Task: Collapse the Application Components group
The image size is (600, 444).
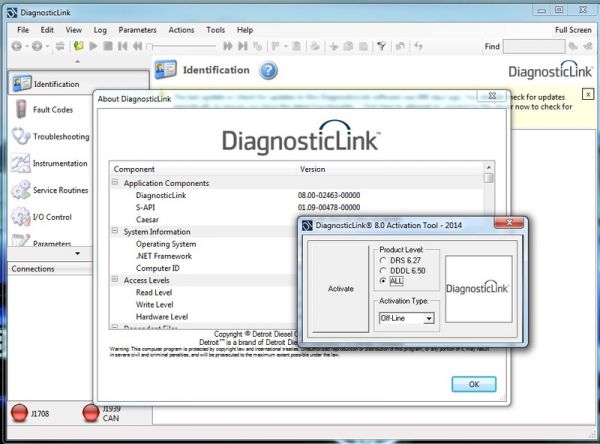Action: coord(115,183)
